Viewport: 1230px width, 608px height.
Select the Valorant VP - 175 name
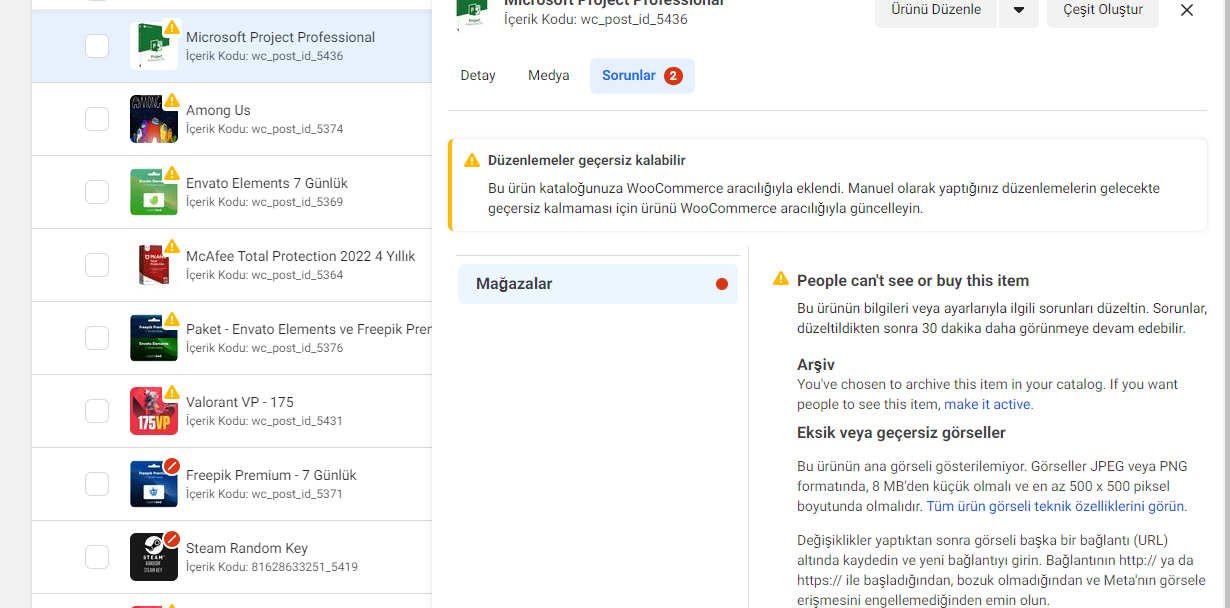[x=240, y=402]
